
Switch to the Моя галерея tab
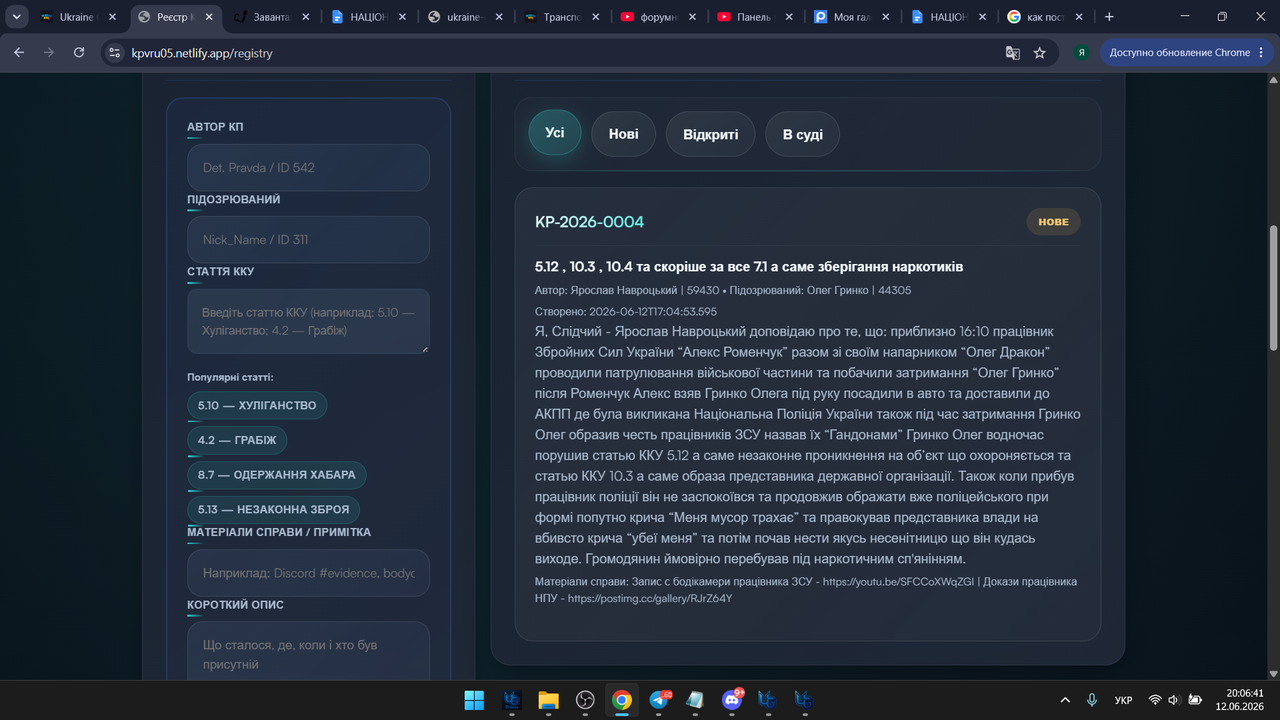853,17
